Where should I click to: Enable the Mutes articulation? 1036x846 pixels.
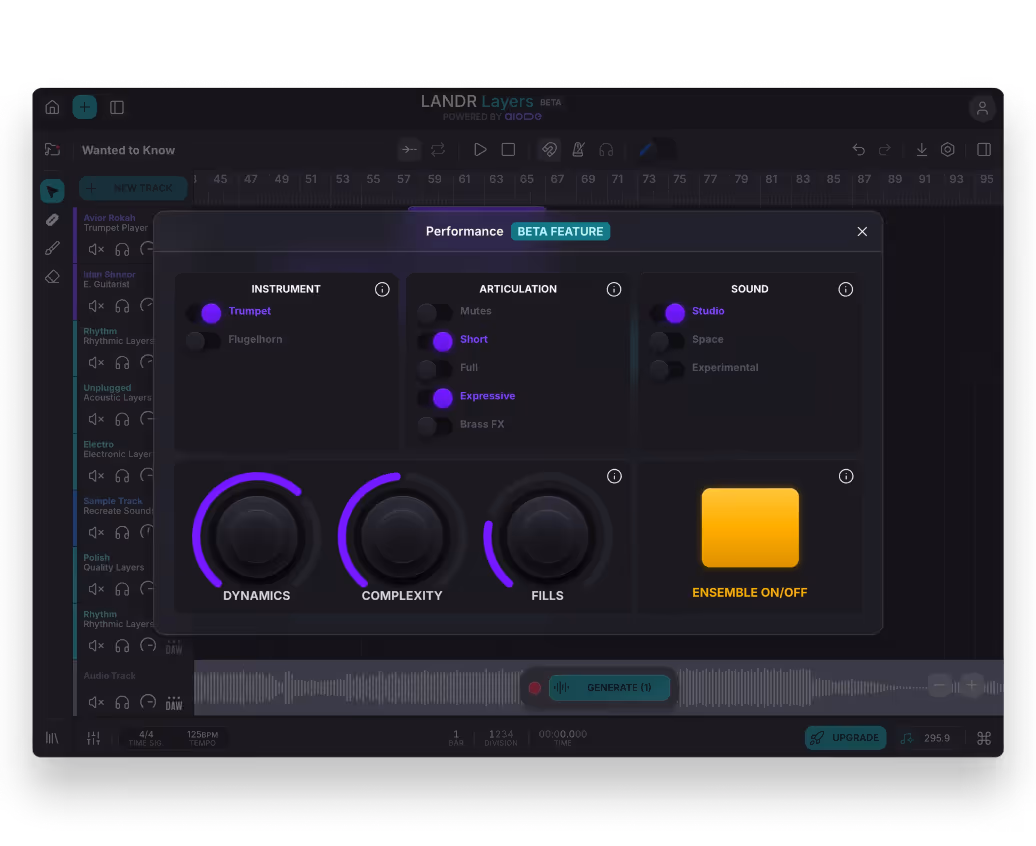click(x=435, y=312)
